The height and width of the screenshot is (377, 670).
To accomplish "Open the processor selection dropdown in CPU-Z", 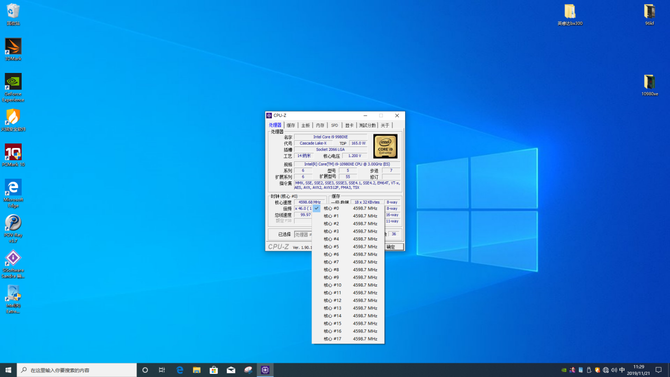I will click(303, 234).
